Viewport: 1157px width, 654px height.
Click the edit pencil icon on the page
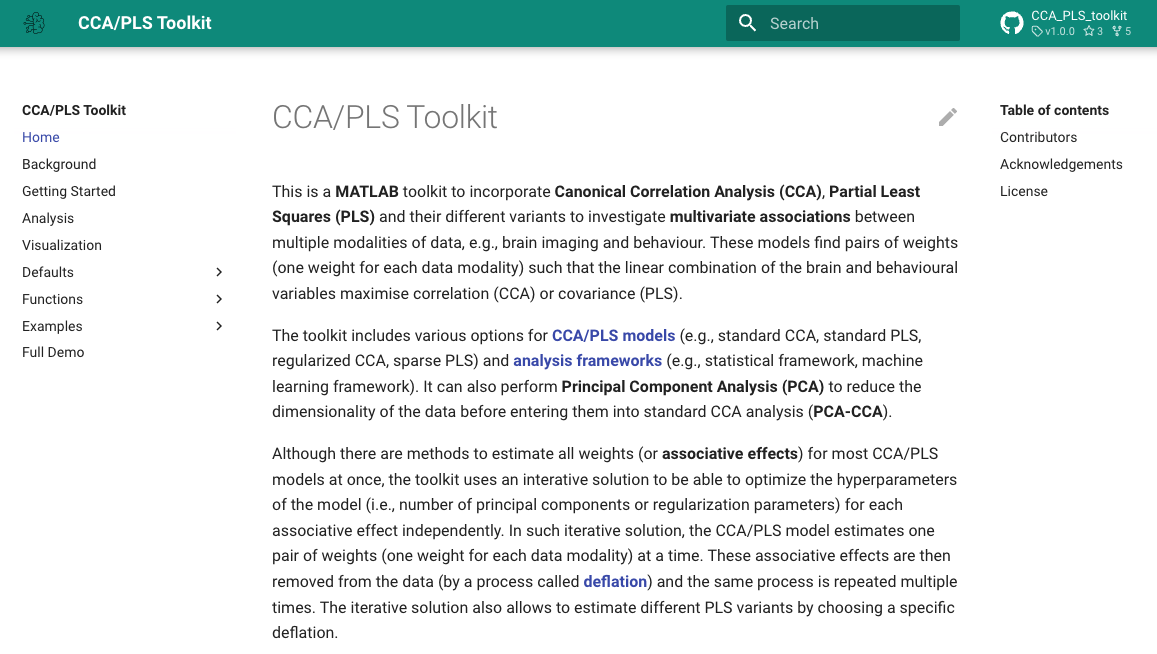pyautogui.click(x=947, y=117)
